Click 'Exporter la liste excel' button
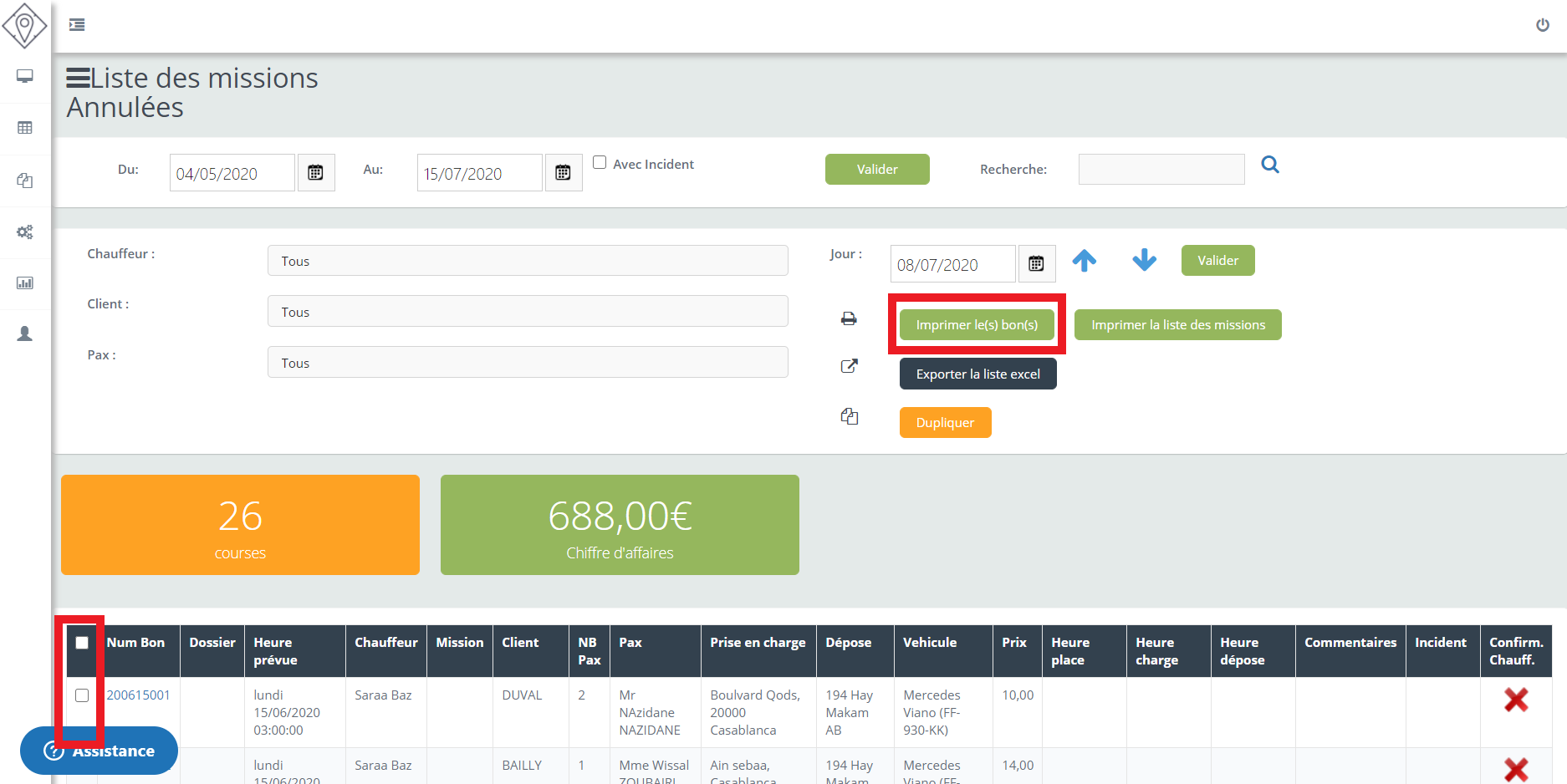This screenshot has height=784, width=1567. pyautogui.click(x=977, y=374)
